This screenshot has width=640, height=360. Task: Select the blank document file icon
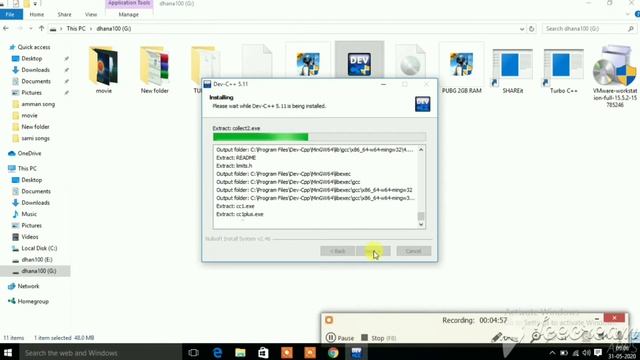click(x=257, y=62)
